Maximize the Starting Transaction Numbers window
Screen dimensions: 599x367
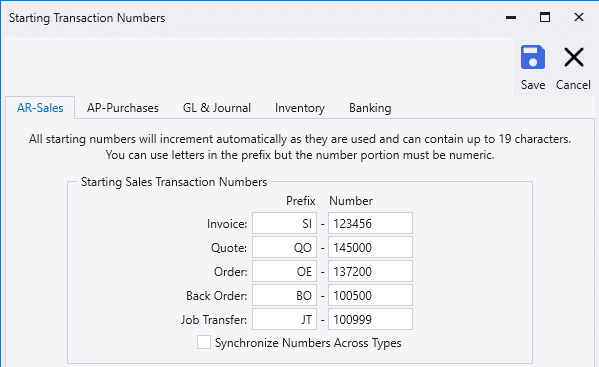tap(545, 17)
